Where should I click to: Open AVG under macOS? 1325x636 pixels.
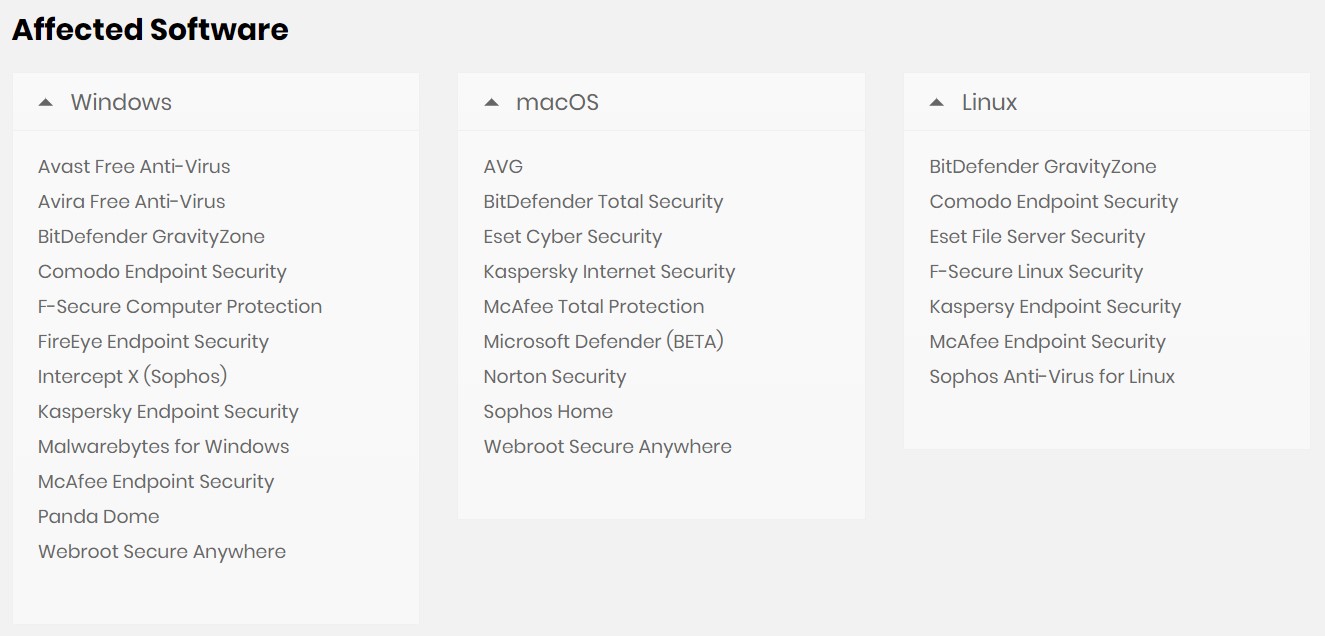point(503,167)
